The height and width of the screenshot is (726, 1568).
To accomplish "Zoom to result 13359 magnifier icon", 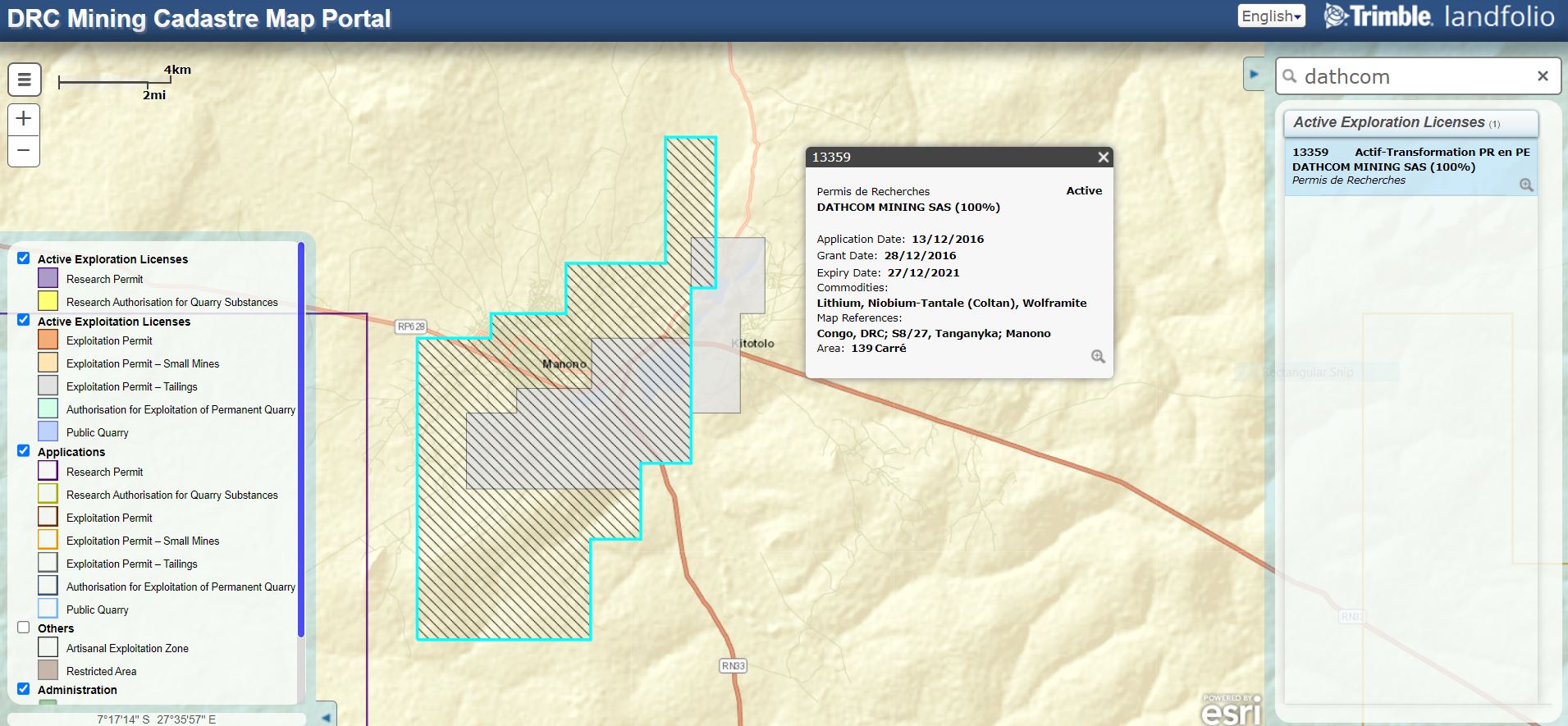I will tap(1526, 185).
